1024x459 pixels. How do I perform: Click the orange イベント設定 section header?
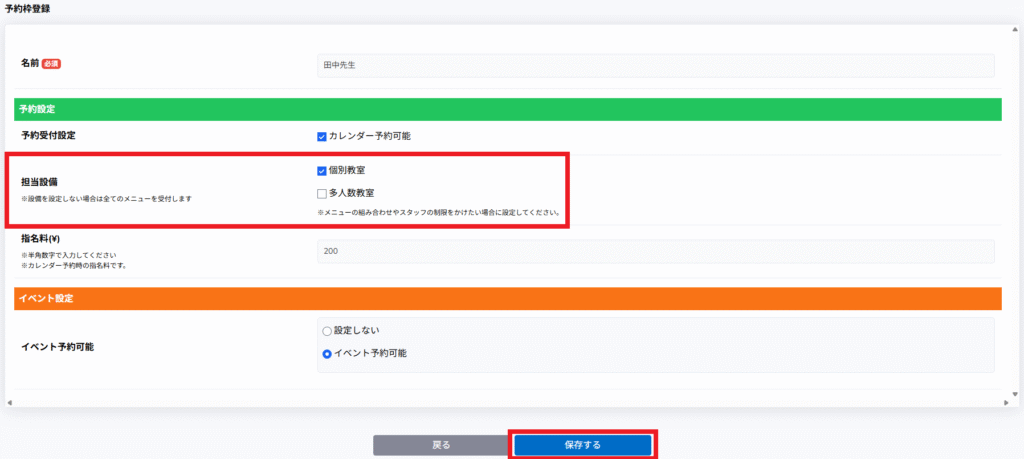click(507, 298)
